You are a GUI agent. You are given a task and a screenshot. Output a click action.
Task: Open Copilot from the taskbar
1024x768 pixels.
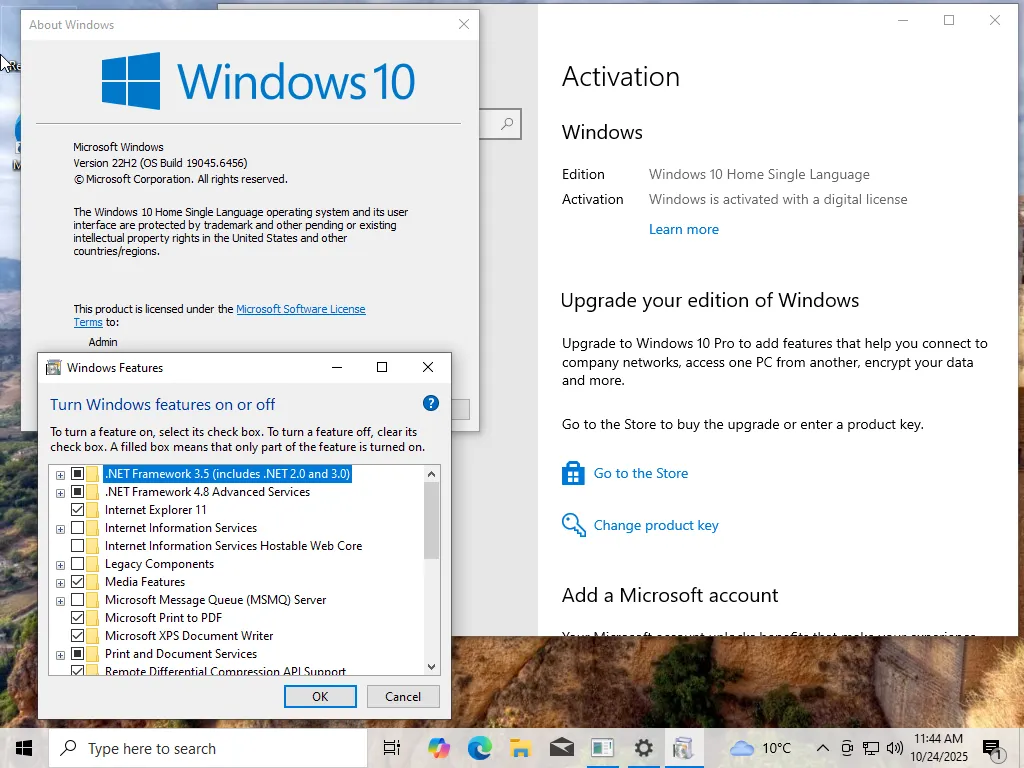[x=439, y=748]
